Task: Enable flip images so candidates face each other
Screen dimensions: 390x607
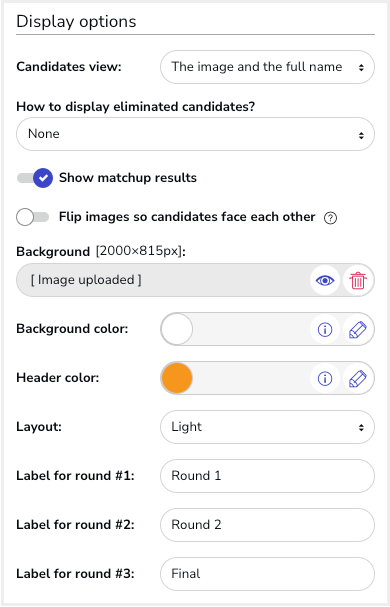Action: click(x=33, y=217)
